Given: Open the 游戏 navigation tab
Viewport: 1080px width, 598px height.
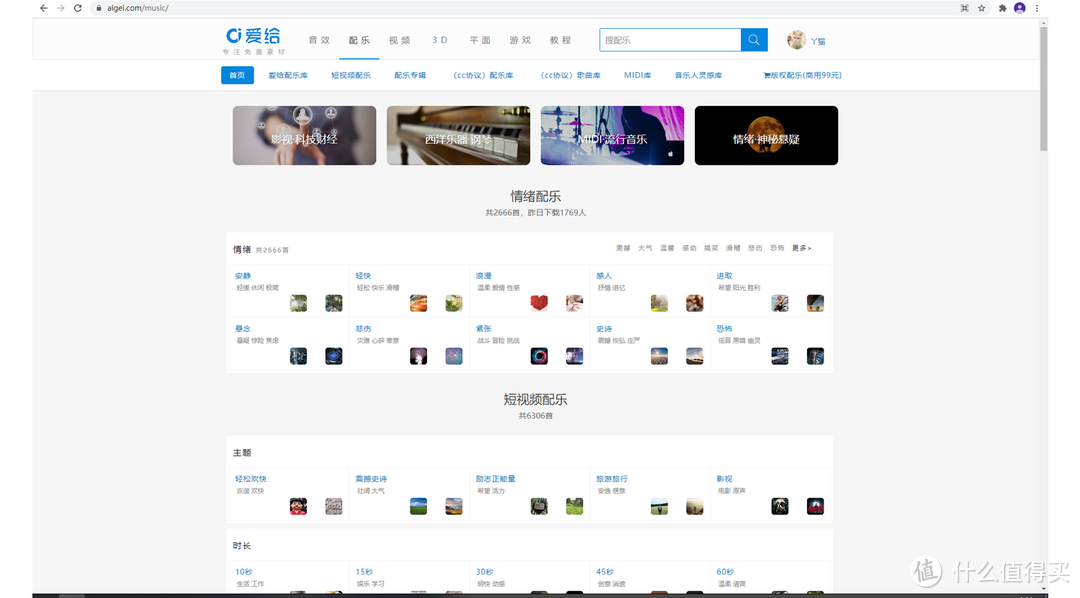Looking at the screenshot, I should pos(520,40).
